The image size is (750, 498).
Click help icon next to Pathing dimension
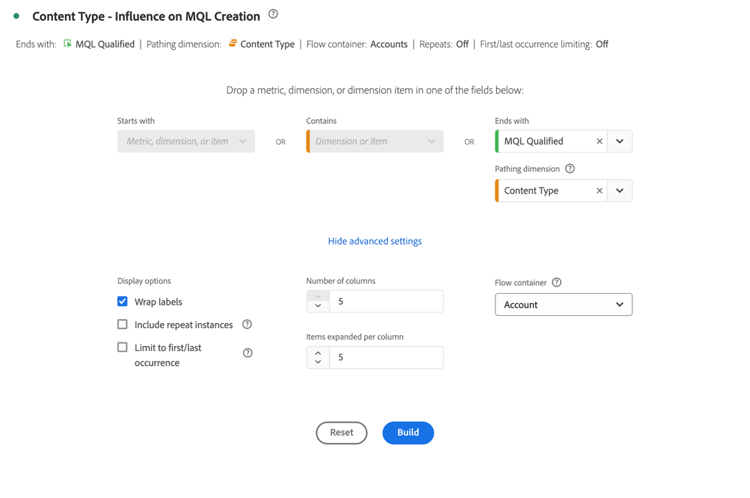tap(570, 169)
